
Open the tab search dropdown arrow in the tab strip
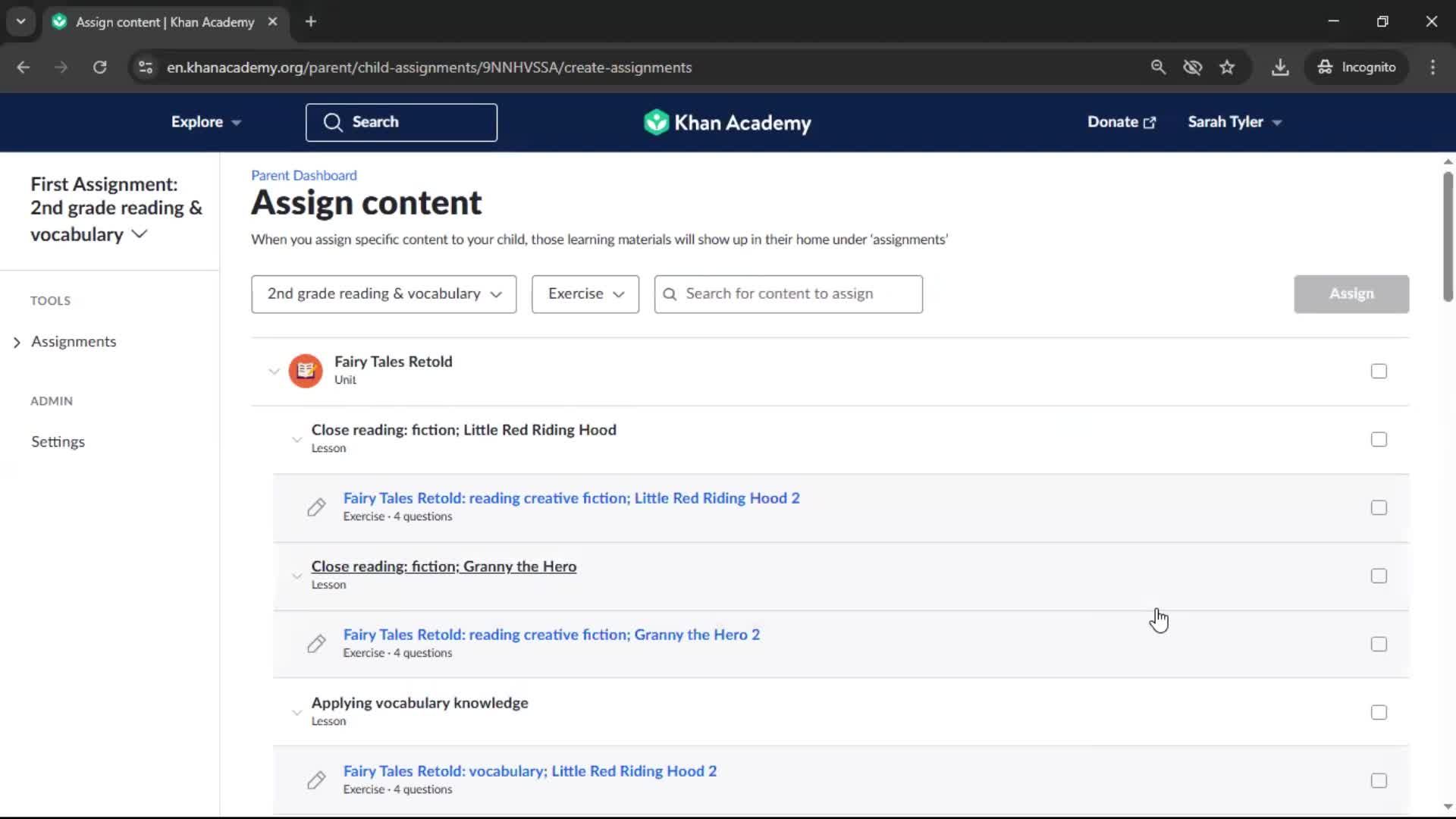(21, 22)
